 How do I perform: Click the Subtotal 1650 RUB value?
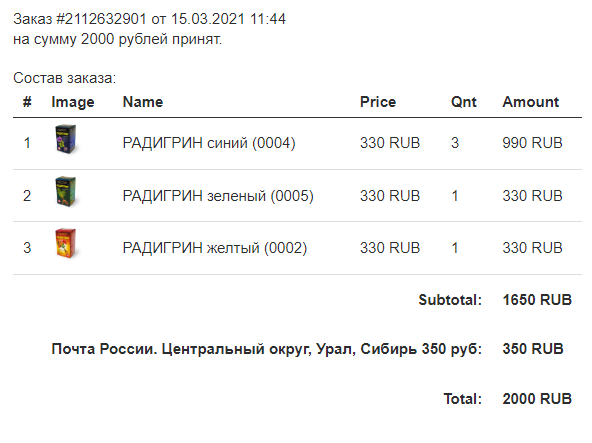click(x=537, y=300)
